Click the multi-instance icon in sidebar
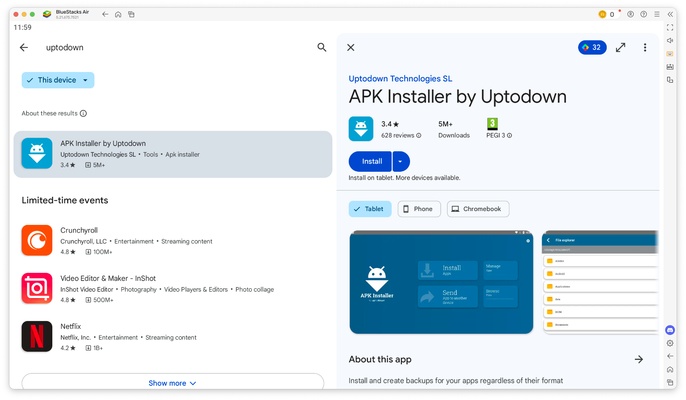 [x=670, y=80]
